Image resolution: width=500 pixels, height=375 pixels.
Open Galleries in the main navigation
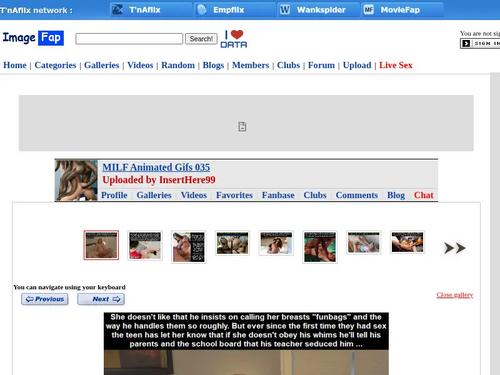pyautogui.click(x=102, y=65)
